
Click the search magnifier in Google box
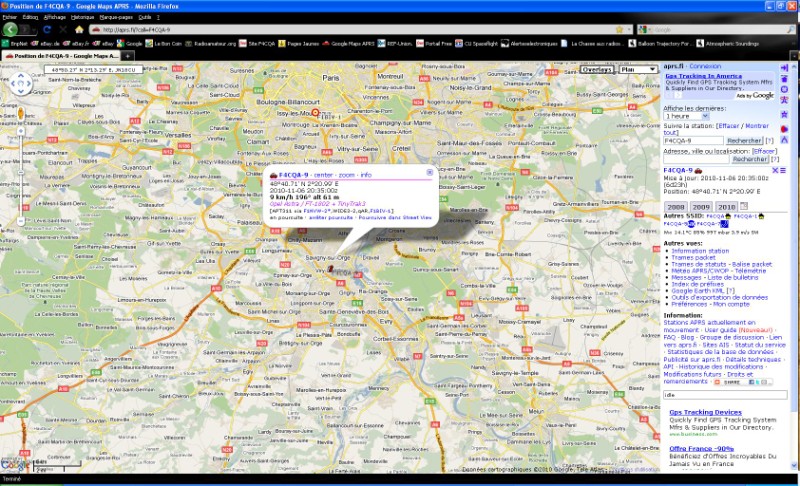point(791,30)
